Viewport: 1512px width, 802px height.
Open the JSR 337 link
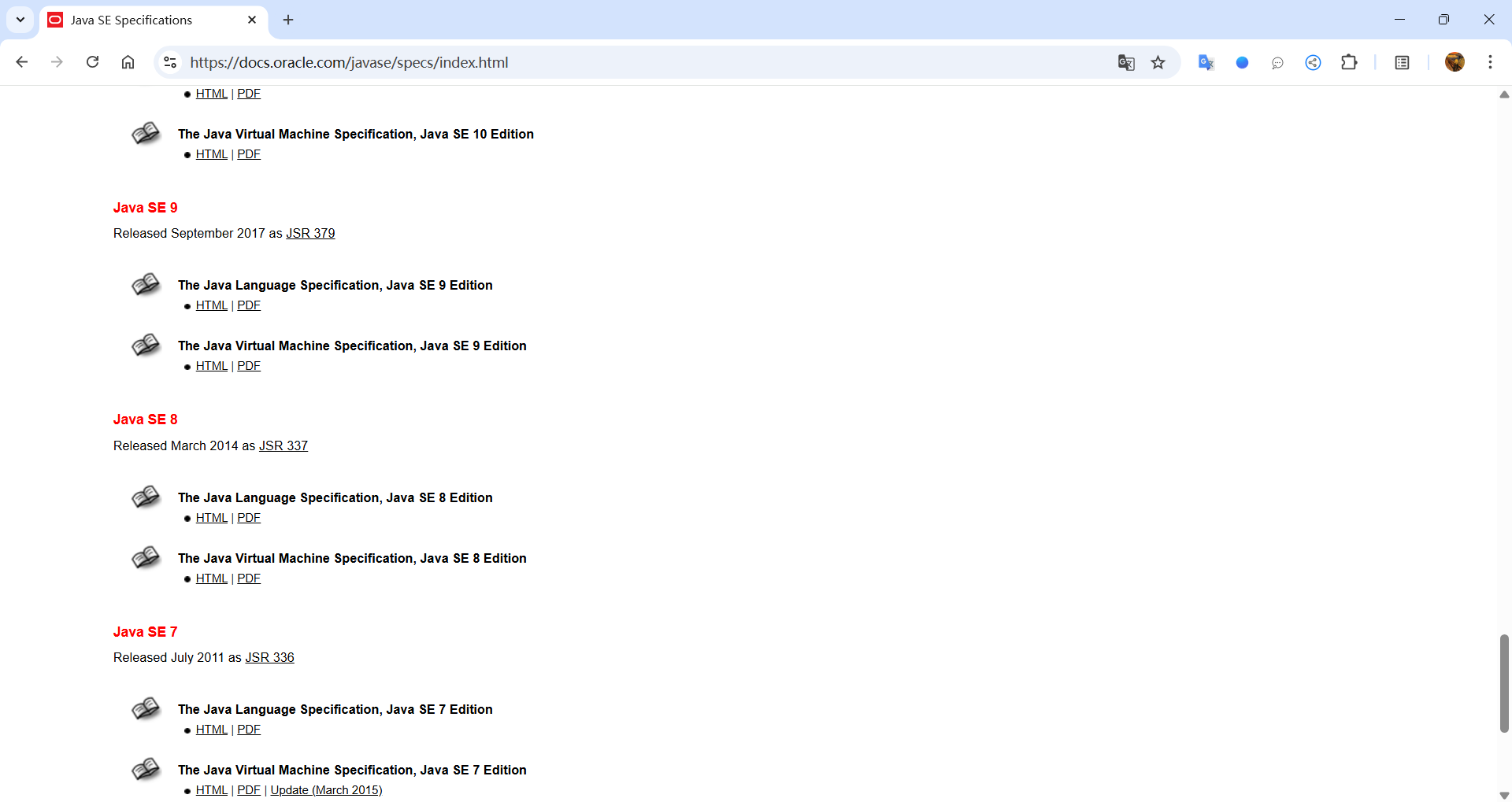[283, 446]
